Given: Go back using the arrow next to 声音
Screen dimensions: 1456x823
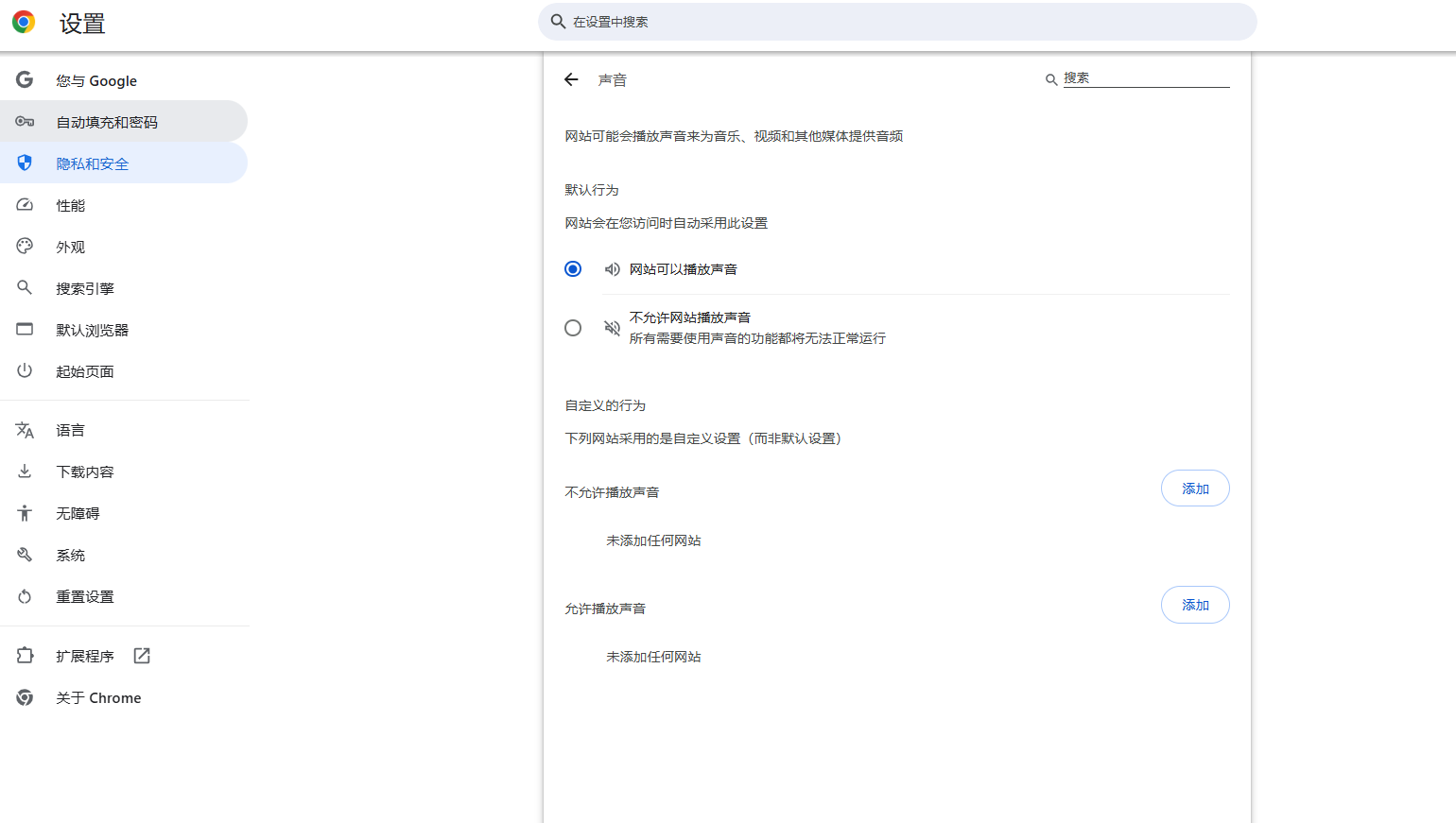Looking at the screenshot, I should [x=571, y=79].
